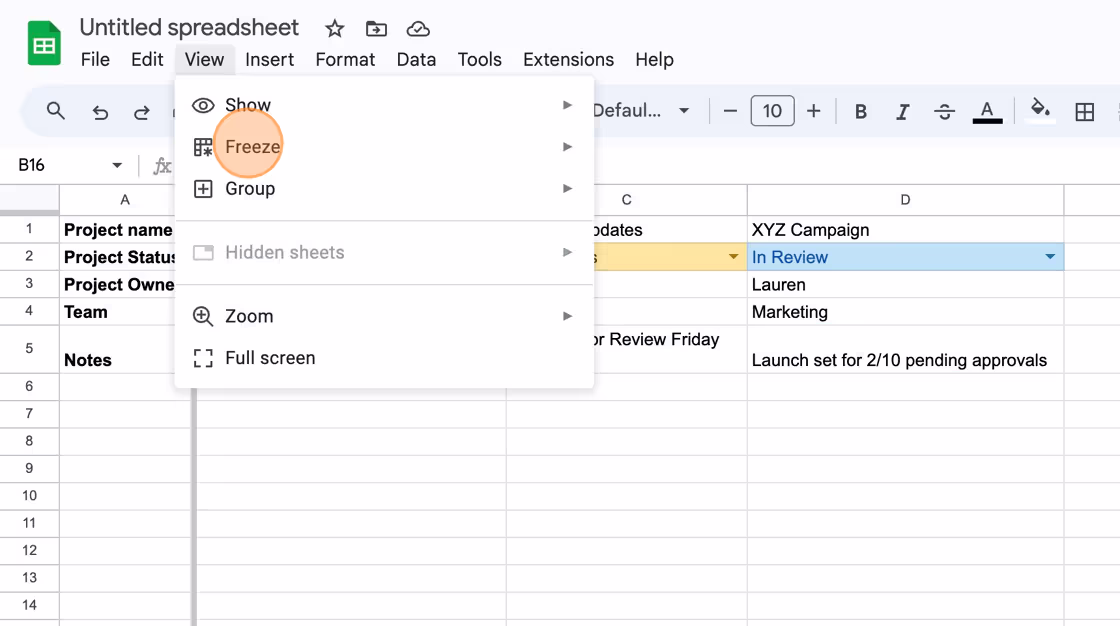Select column A header
The image size is (1120, 626).
pyautogui.click(x=125, y=200)
